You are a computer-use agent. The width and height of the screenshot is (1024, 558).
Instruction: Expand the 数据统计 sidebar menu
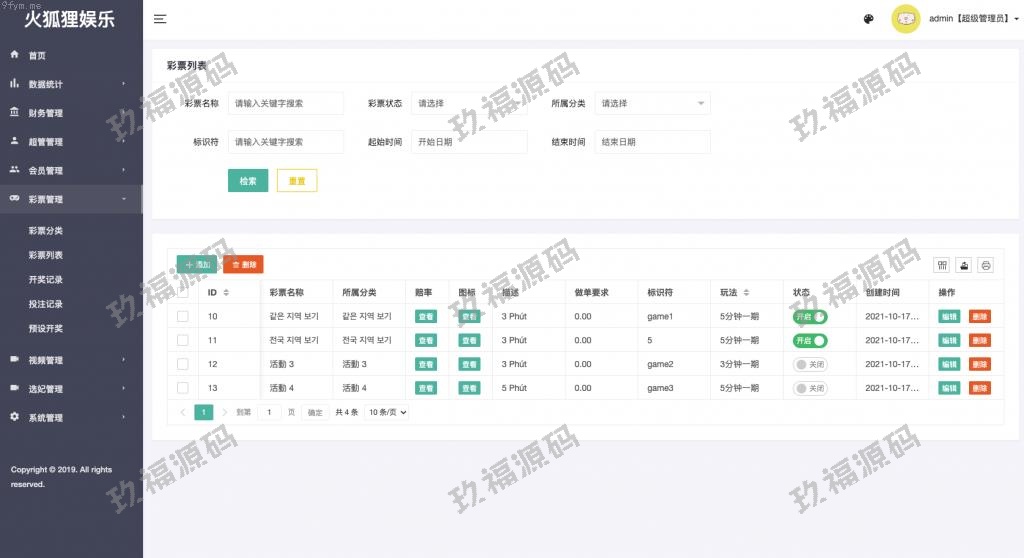(70, 84)
